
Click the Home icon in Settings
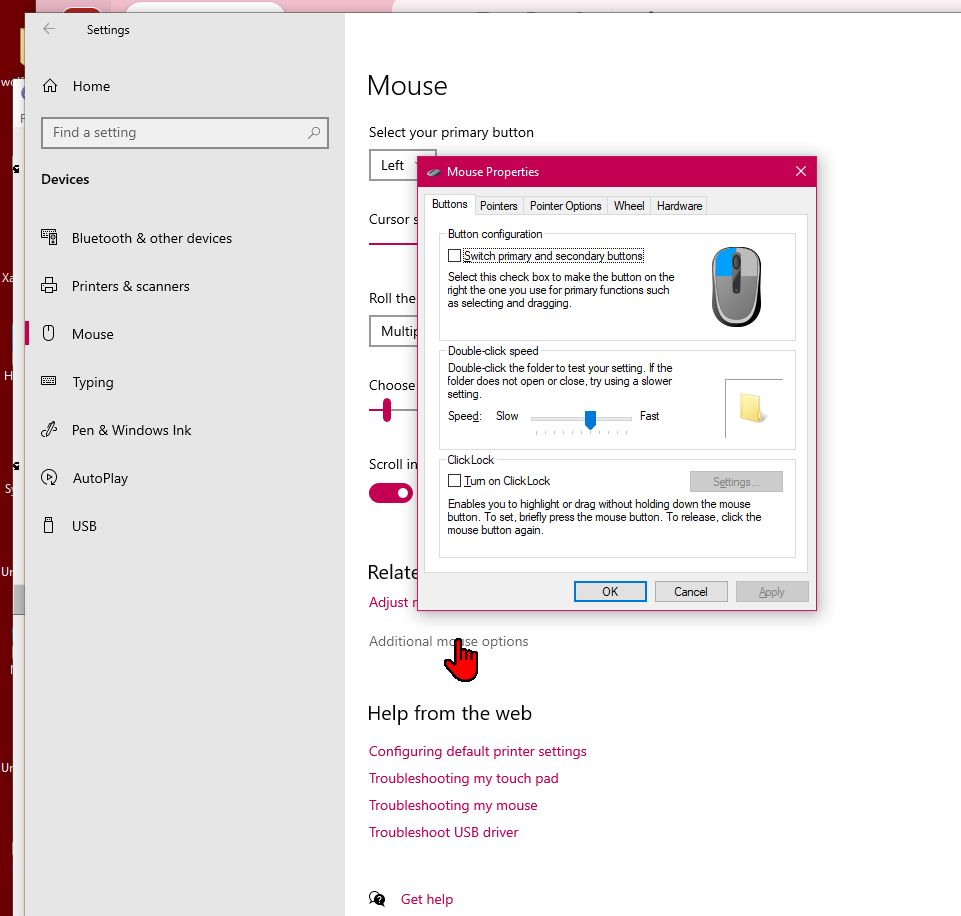(x=48, y=86)
